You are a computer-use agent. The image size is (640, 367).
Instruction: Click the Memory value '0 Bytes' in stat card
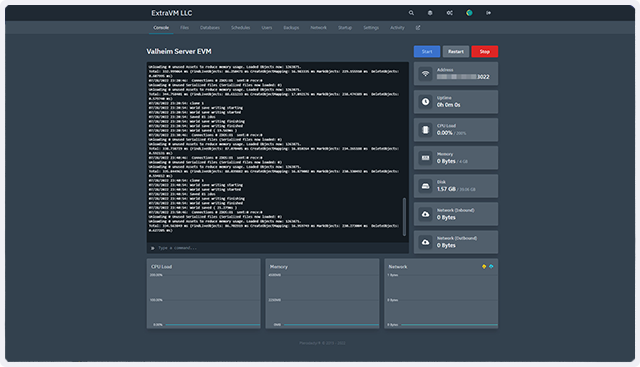[446, 161]
